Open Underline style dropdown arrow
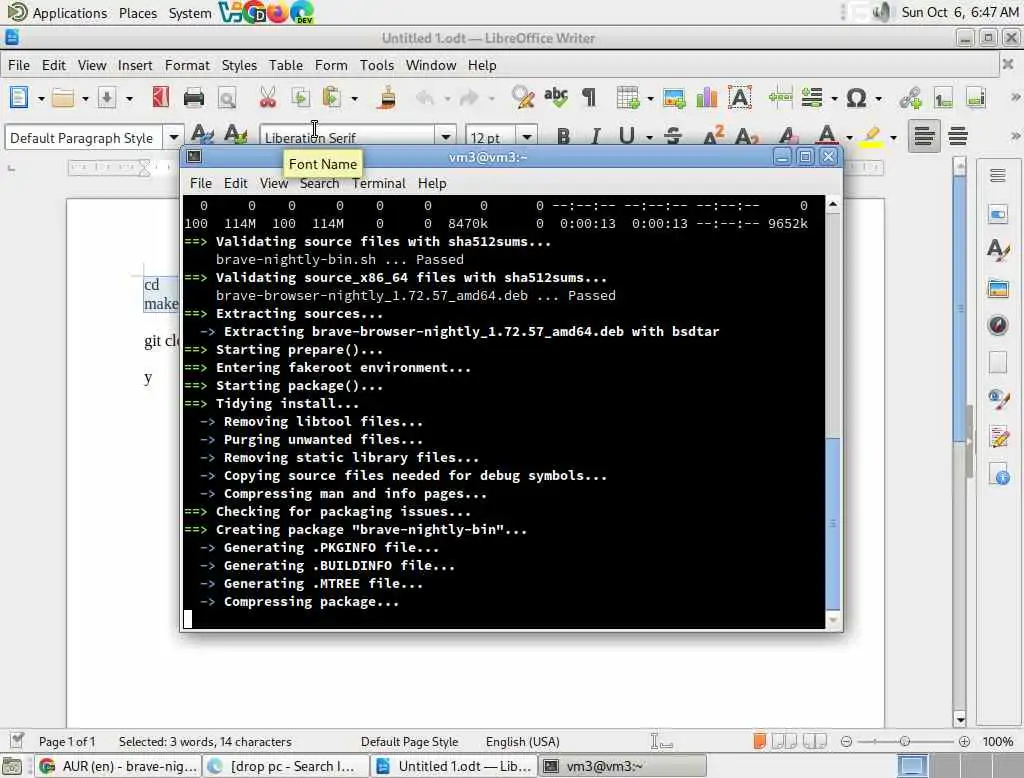The width and height of the screenshot is (1024, 778). click(649, 137)
